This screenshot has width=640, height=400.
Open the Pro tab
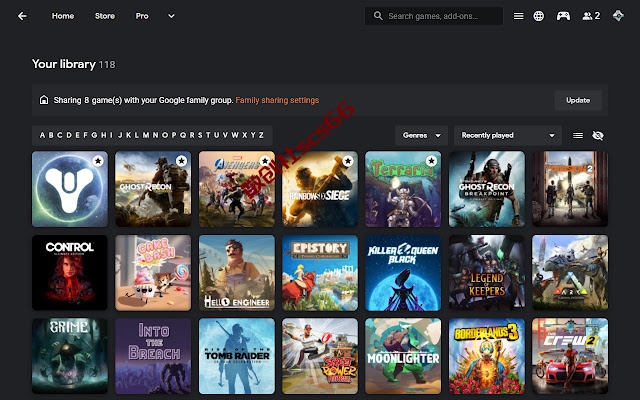click(142, 16)
